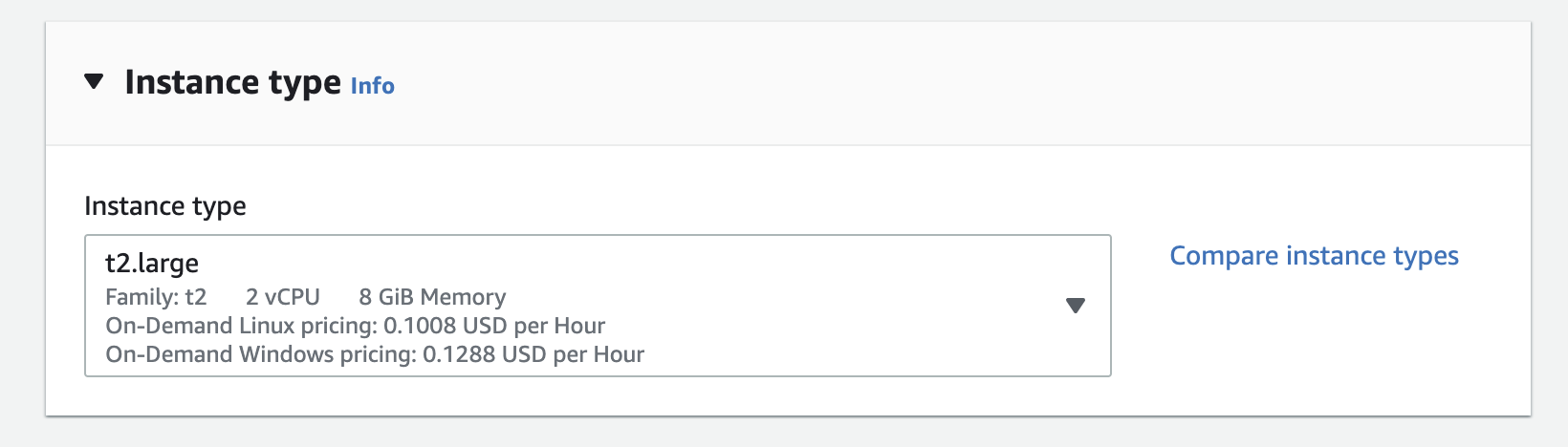Viewport: 1568px width, 447px height.
Task: Click the On-Demand Linux pricing label
Action: [241, 327]
